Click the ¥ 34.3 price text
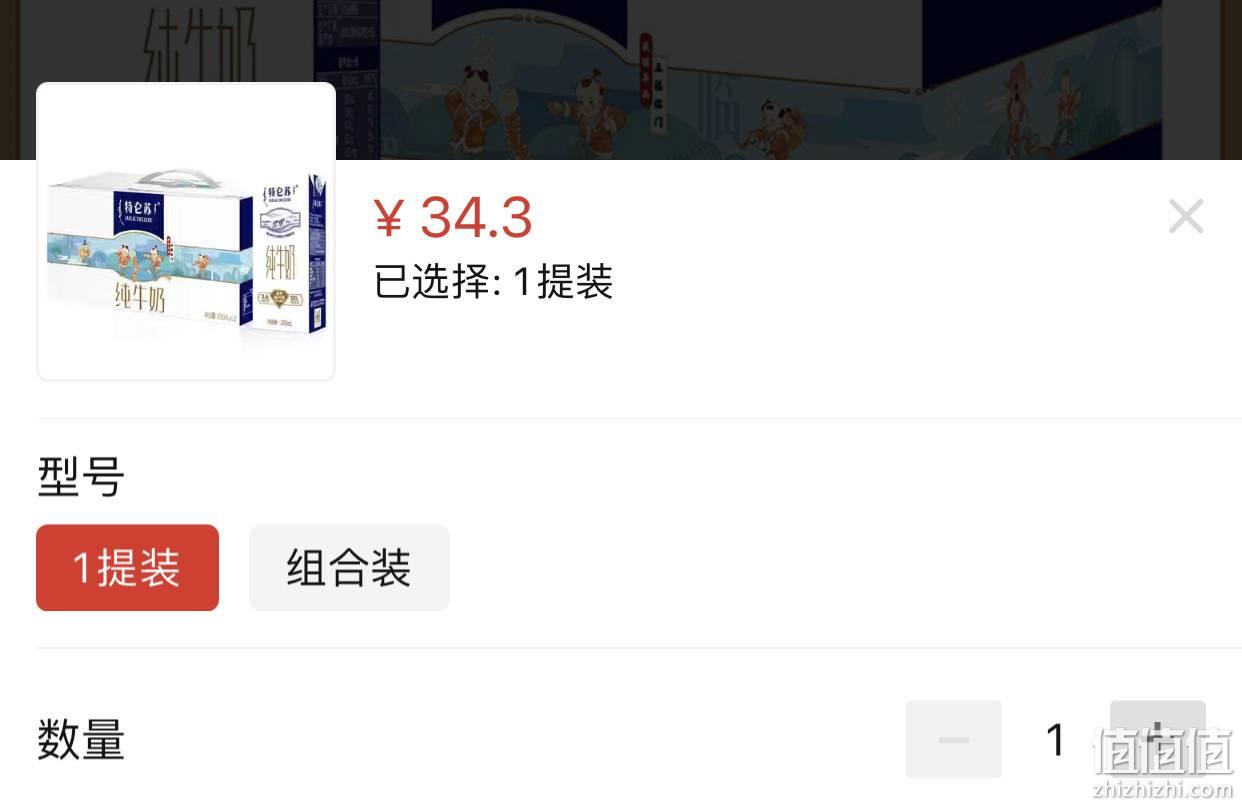The width and height of the screenshot is (1242, 807). 452,217
